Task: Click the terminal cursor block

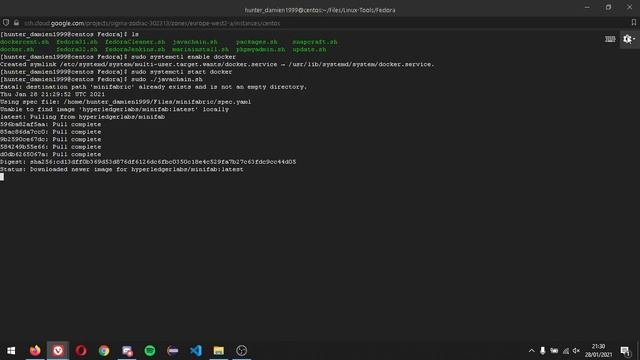Action: click(2, 177)
